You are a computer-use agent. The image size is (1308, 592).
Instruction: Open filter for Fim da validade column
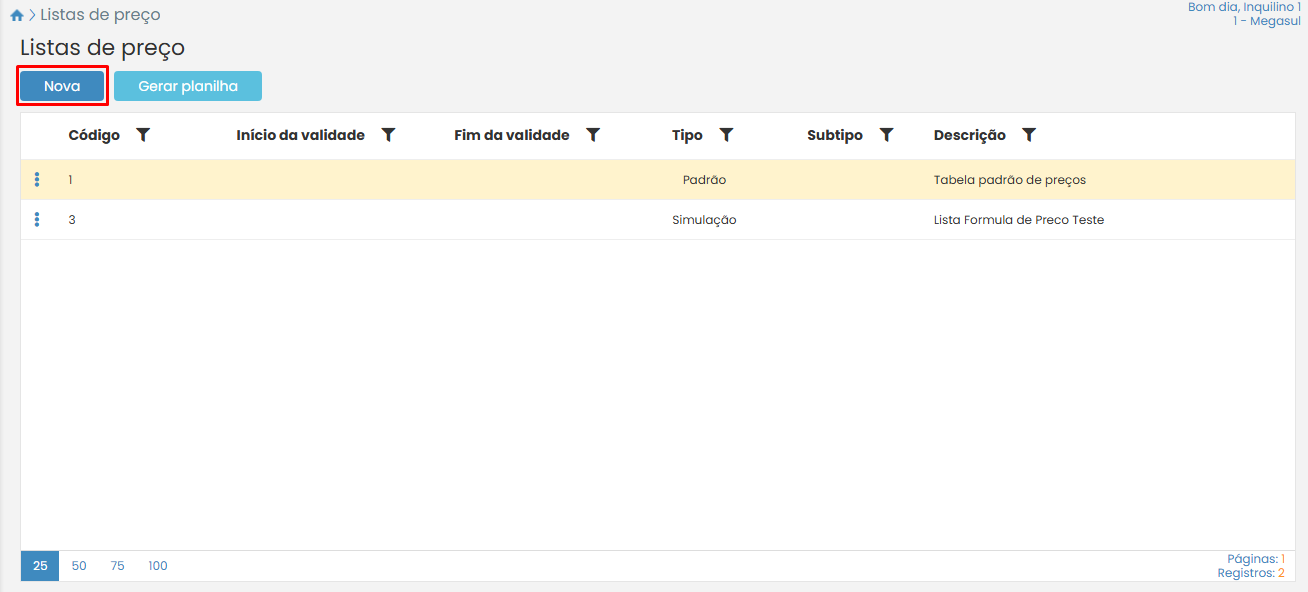pos(593,135)
